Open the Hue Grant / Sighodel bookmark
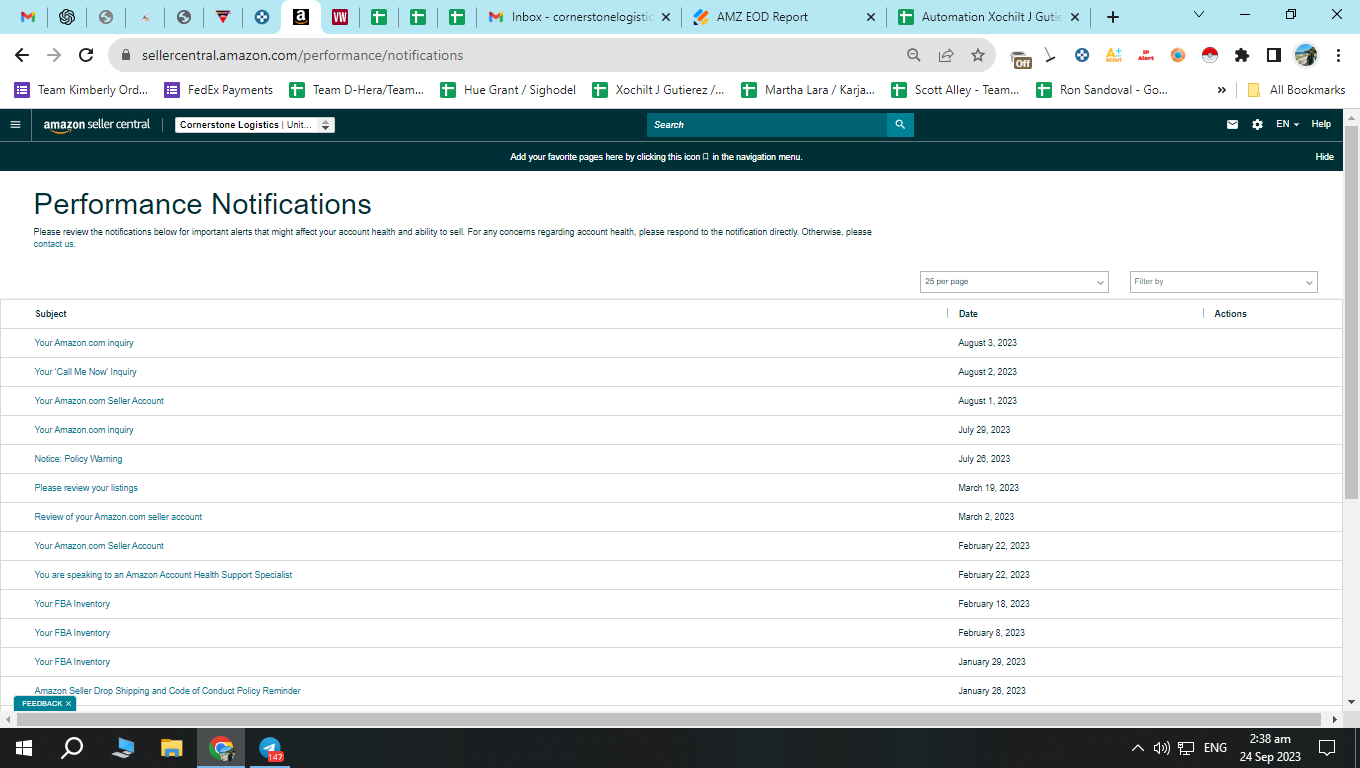 508,90
